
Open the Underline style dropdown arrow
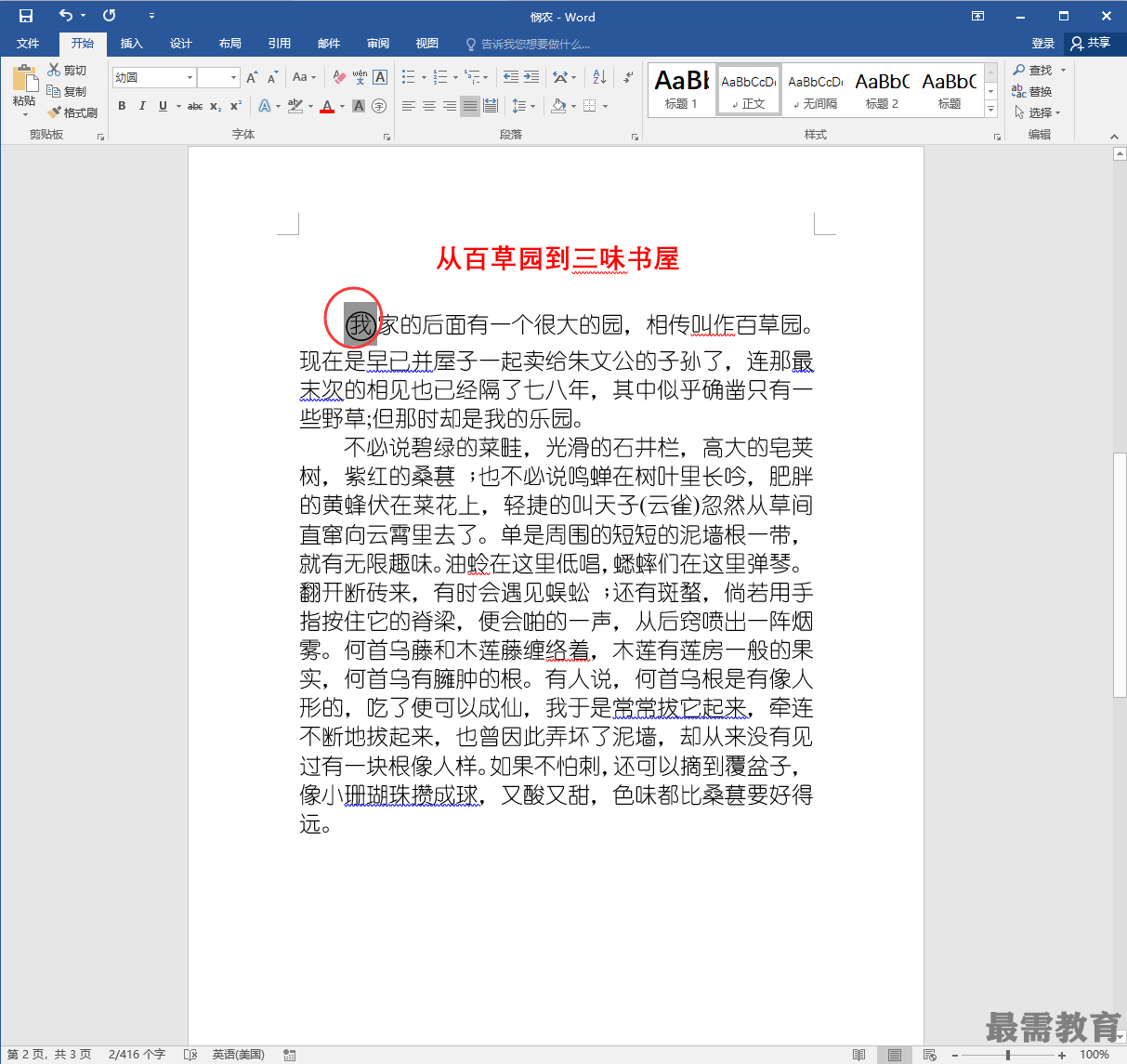point(178,106)
